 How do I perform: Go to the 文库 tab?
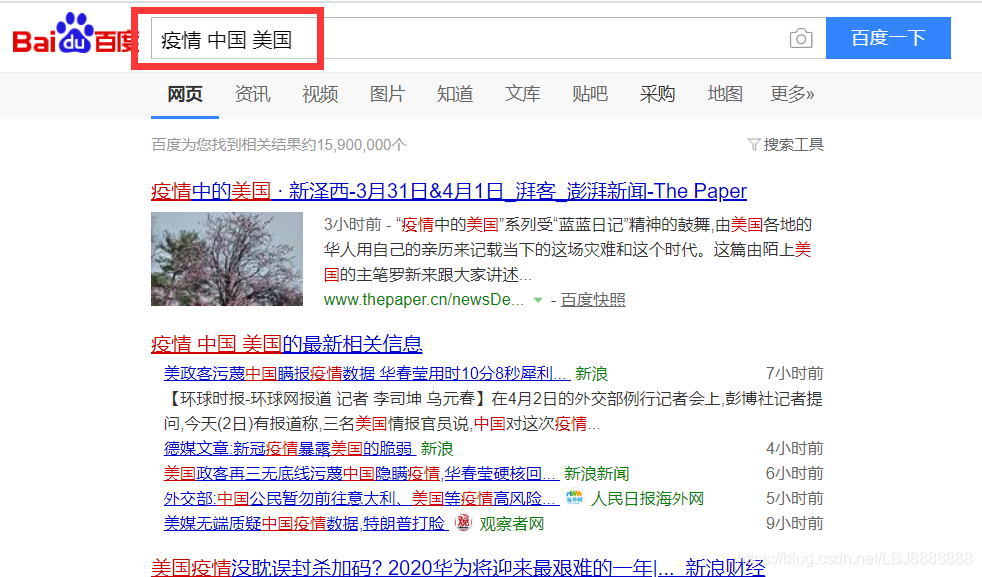[x=522, y=94]
